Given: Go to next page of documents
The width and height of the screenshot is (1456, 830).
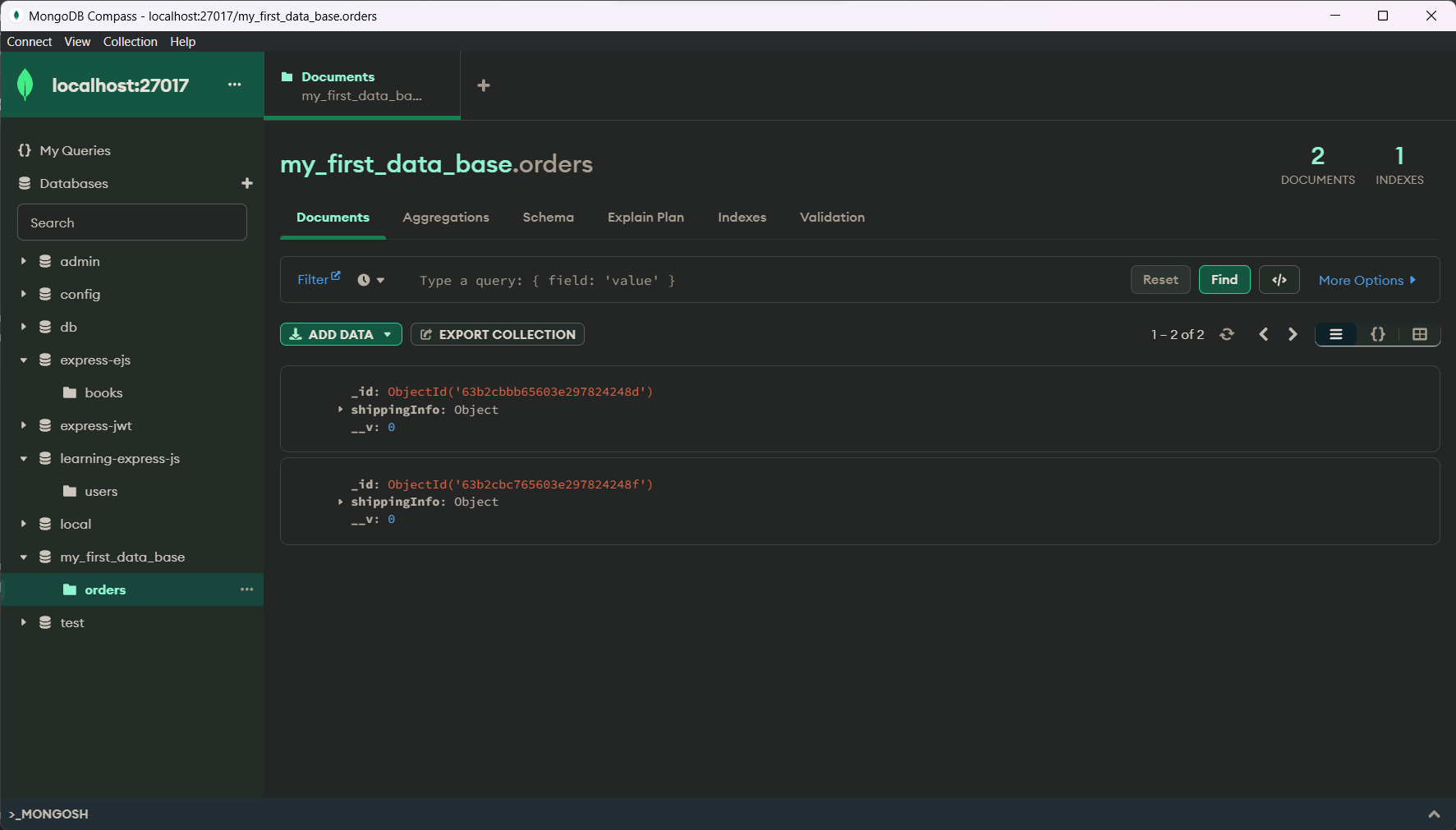Looking at the screenshot, I should [x=1293, y=334].
